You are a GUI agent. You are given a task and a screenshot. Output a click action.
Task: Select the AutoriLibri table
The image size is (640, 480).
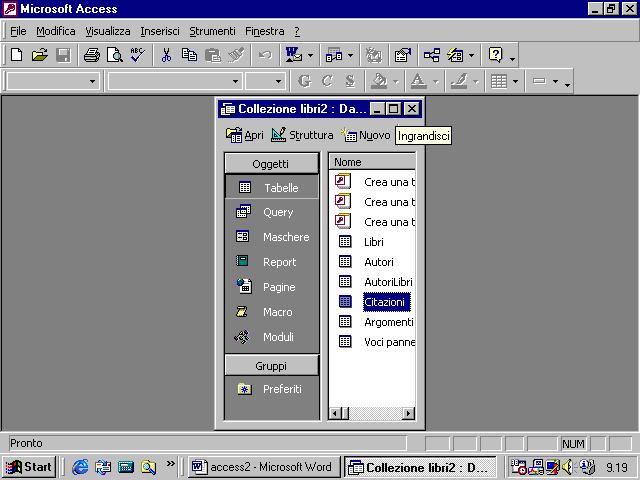[x=388, y=282]
